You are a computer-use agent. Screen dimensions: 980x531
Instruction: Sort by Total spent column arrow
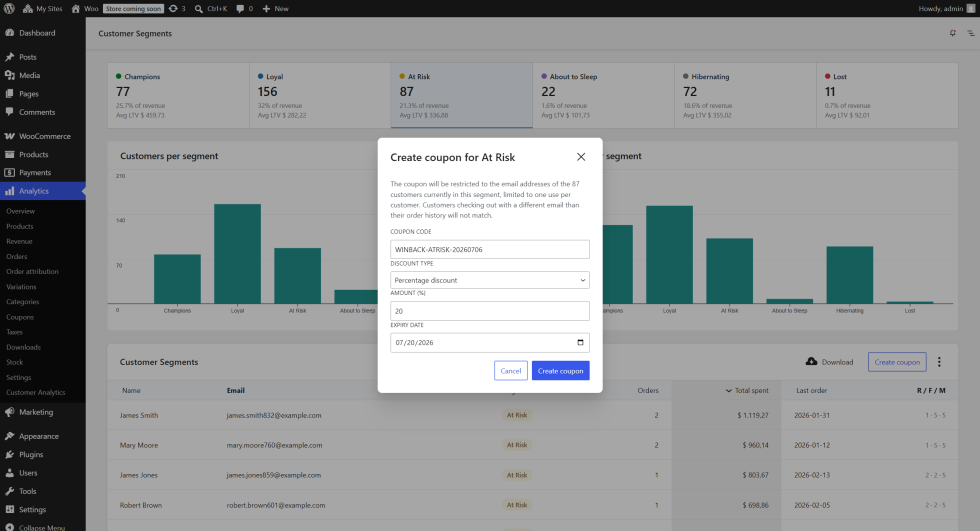pyautogui.click(x=728, y=390)
